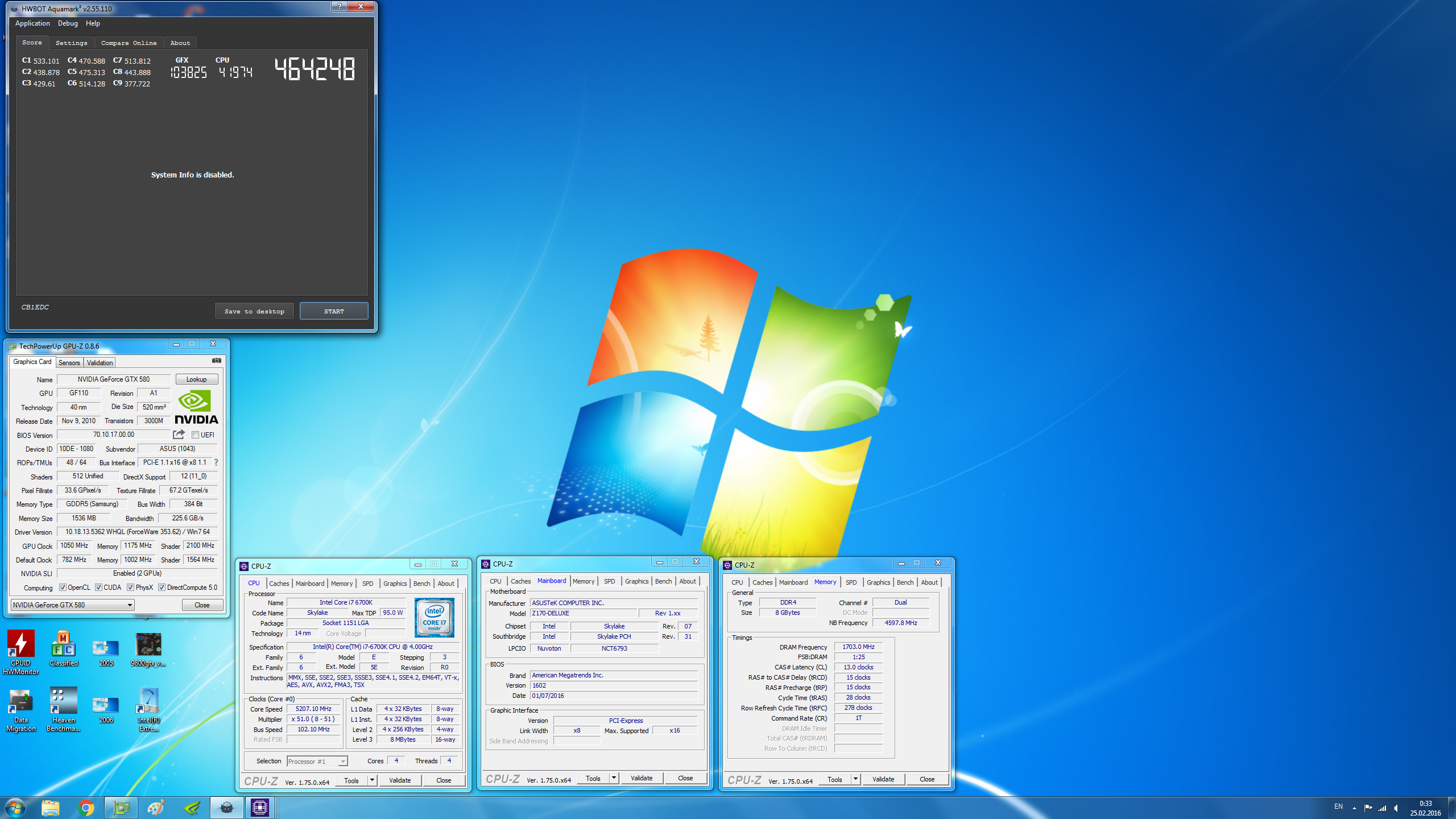
Task: Open Bench tab in CPU-Z CPU window
Action: point(421,584)
